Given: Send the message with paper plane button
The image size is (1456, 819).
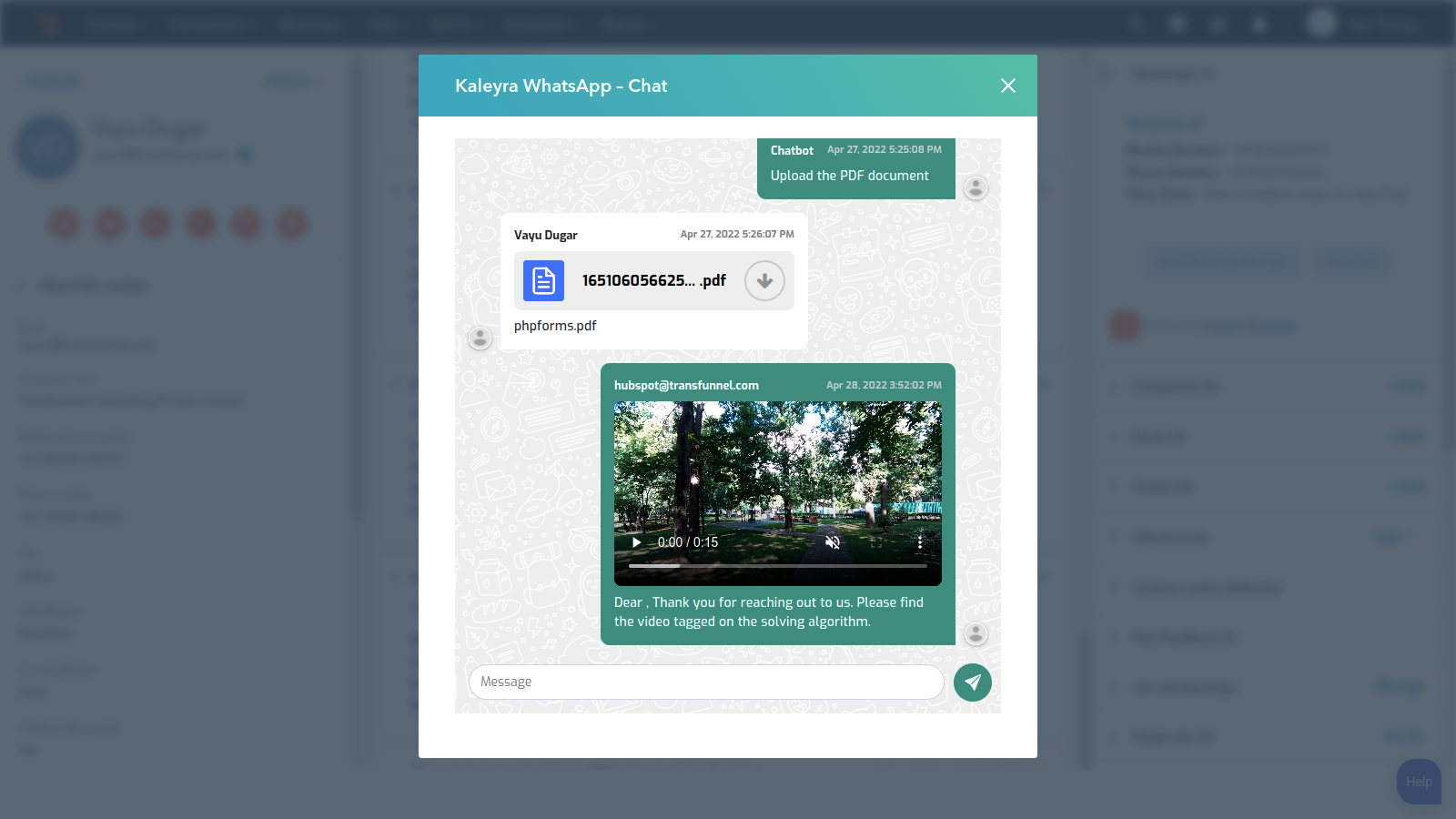Looking at the screenshot, I should (x=973, y=682).
